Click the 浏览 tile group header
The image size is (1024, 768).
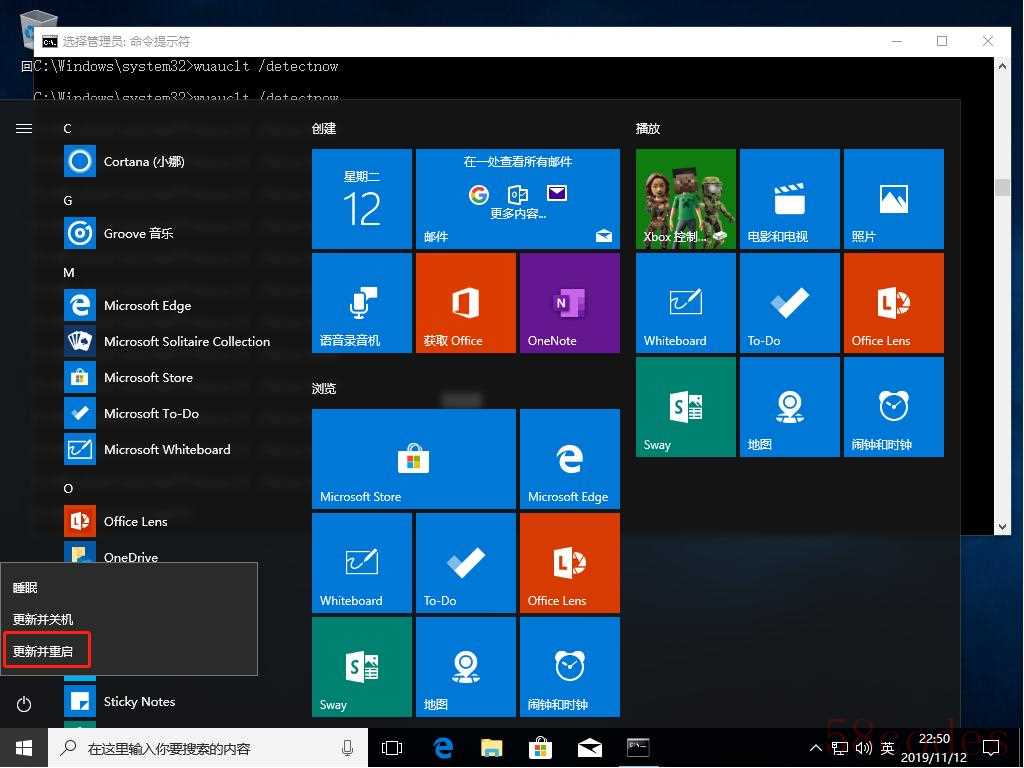(324, 389)
